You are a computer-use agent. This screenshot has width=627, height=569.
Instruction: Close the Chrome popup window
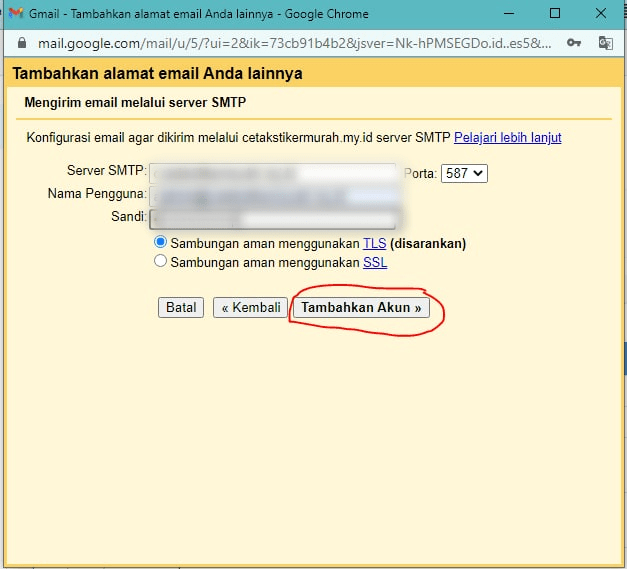[601, 14]
